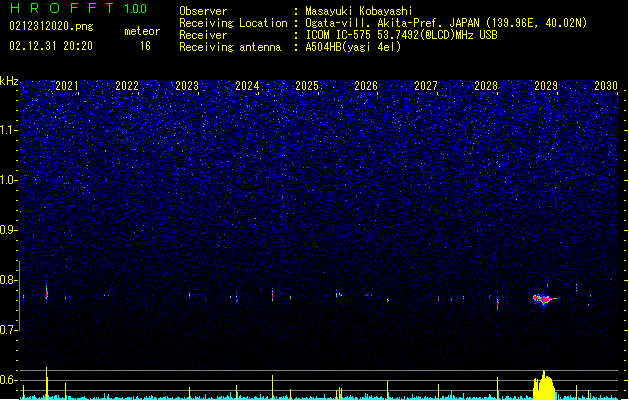Select the ICOM IC-575 receiver text
The width and height of the screenshot is (629, 400).
coord(402,35)
